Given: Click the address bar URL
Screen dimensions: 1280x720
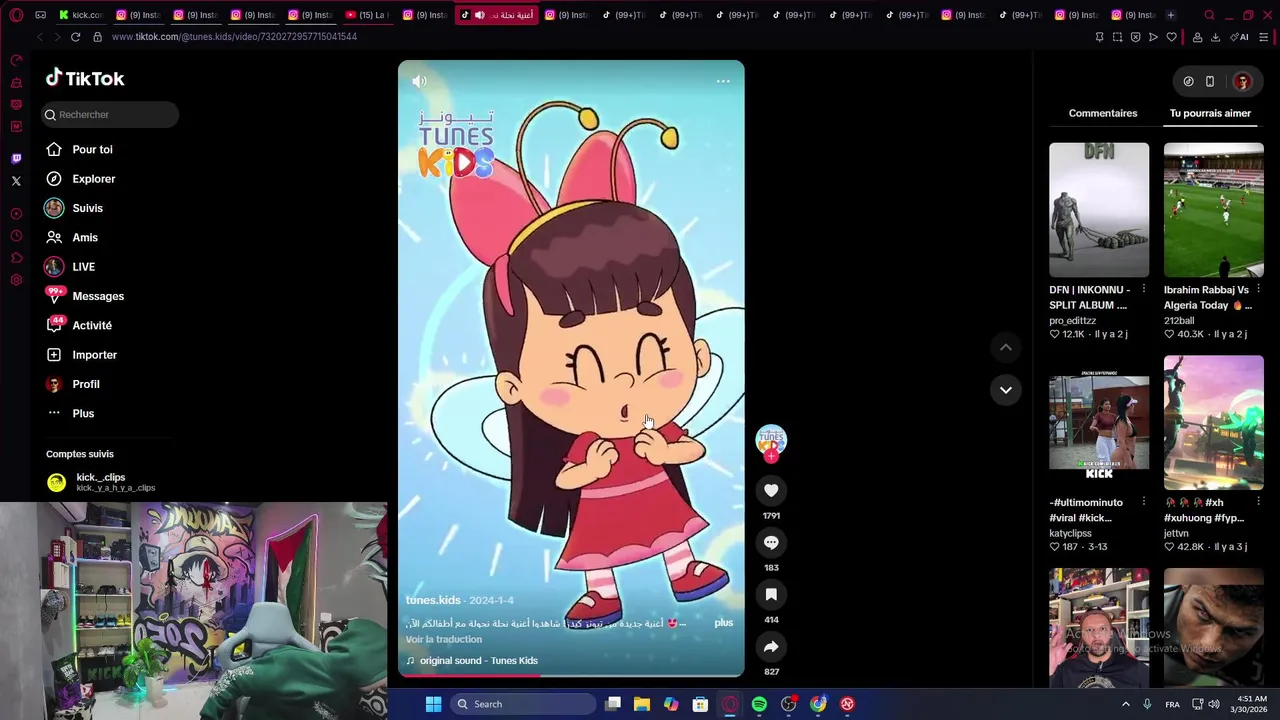Looking at the screenshot, I should (234, 37).
